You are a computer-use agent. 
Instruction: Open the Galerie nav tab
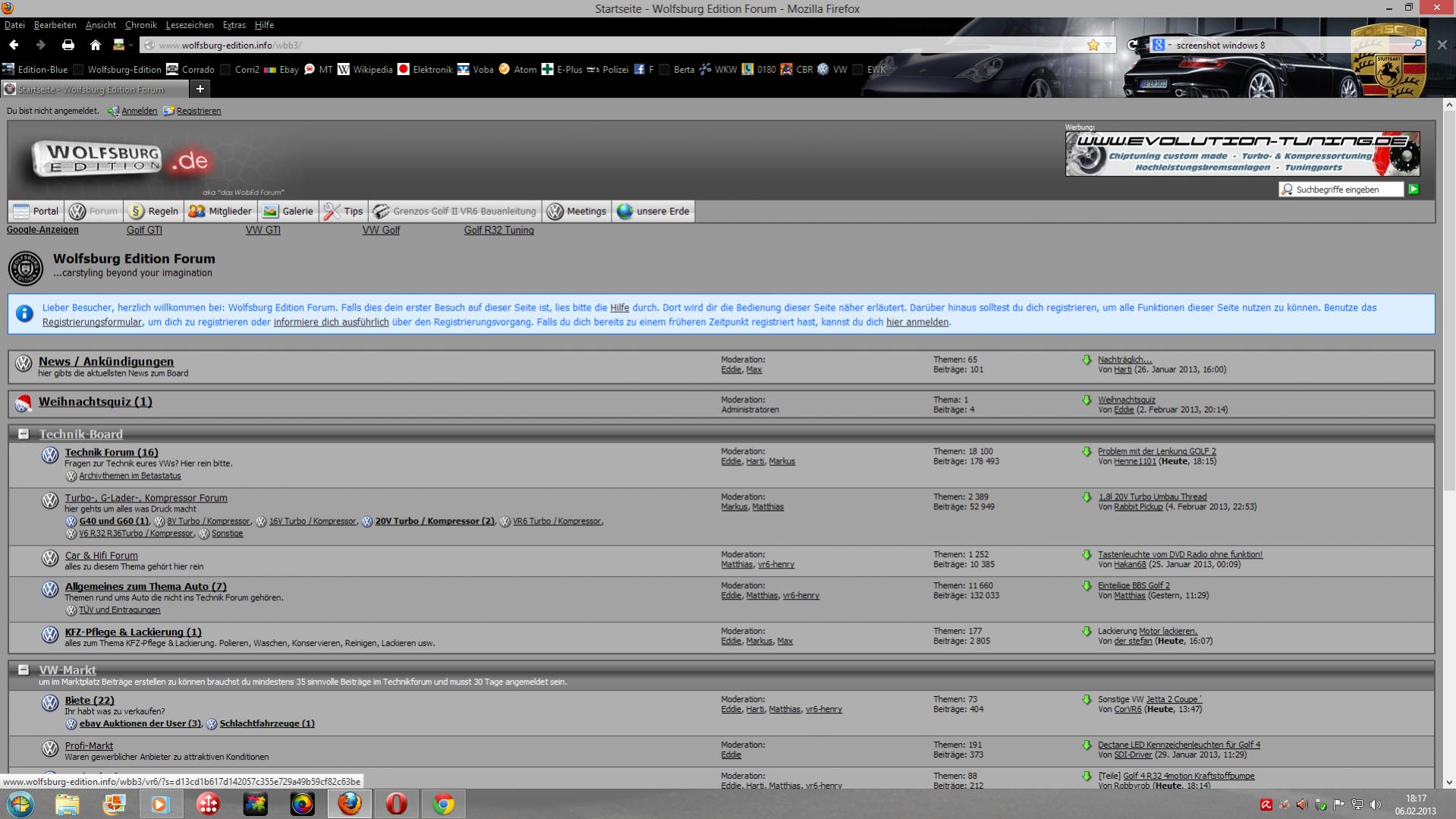pyautogui.click(x=288, y=211)
